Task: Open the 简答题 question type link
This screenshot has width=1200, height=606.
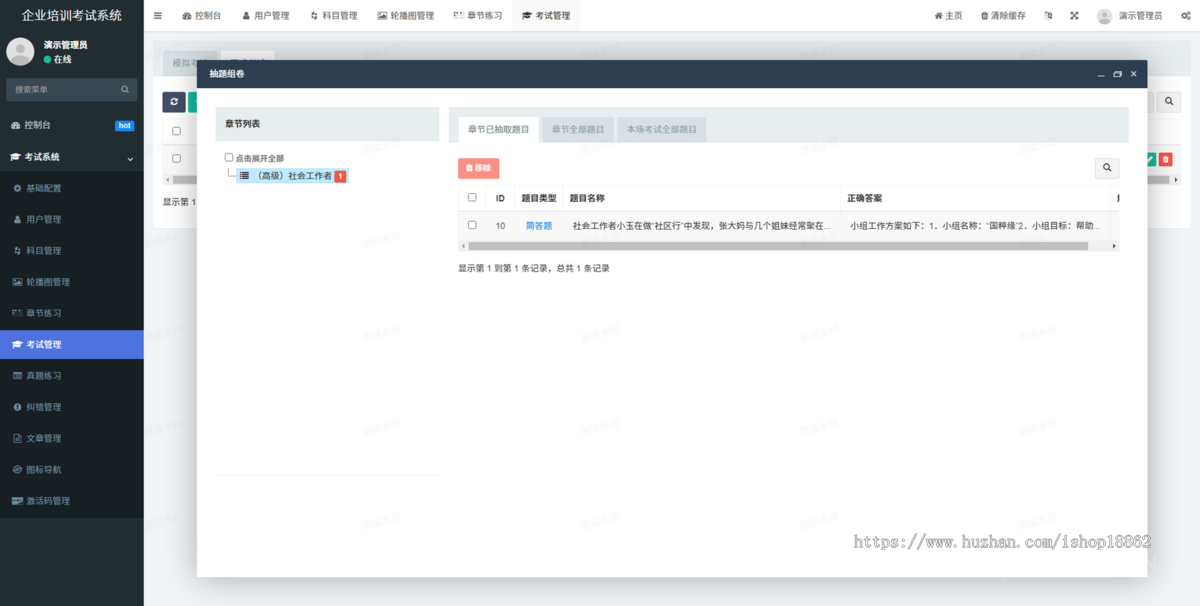Action: coord(538,226)
